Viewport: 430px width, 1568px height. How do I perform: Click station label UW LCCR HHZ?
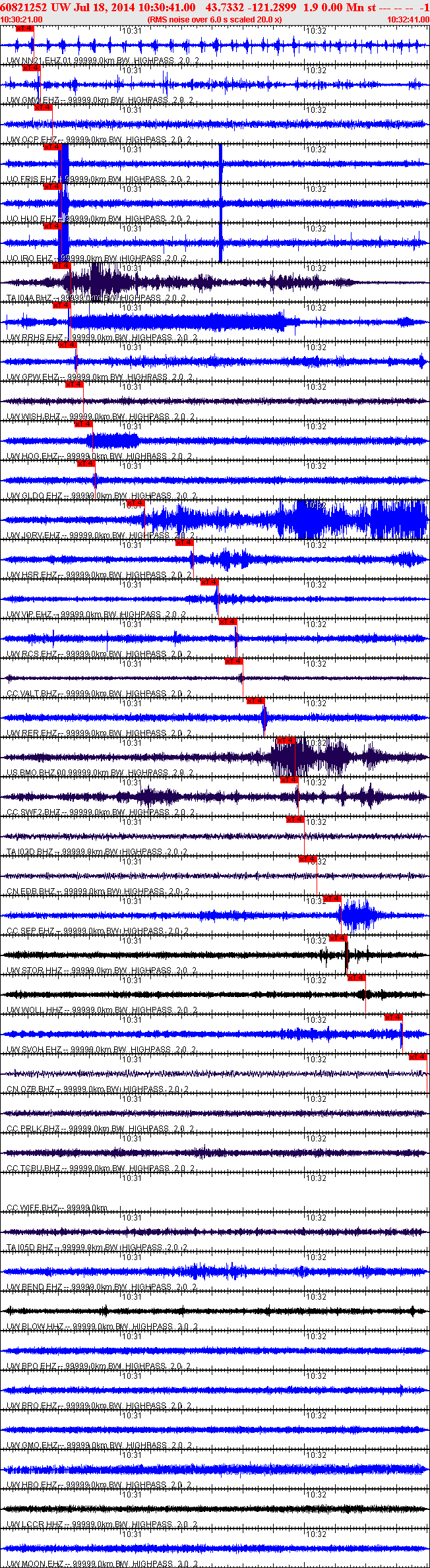click(34, 1524)
